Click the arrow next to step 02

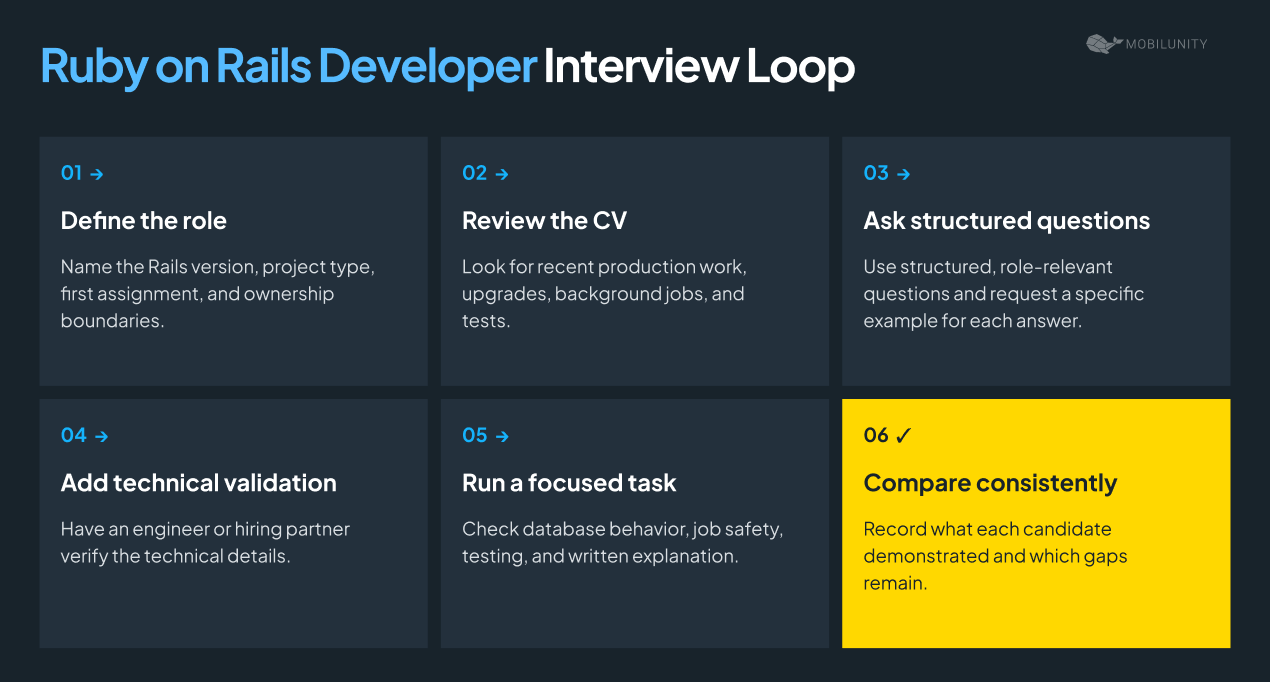pos(502,174)
